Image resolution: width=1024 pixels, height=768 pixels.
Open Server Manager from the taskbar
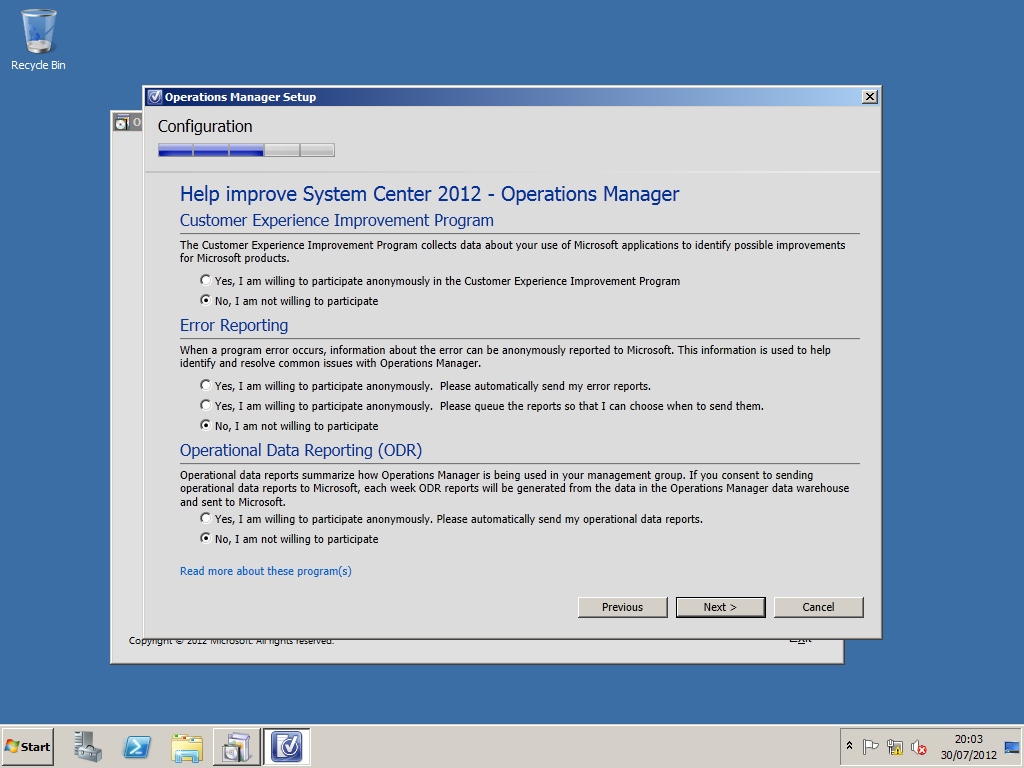88,746
